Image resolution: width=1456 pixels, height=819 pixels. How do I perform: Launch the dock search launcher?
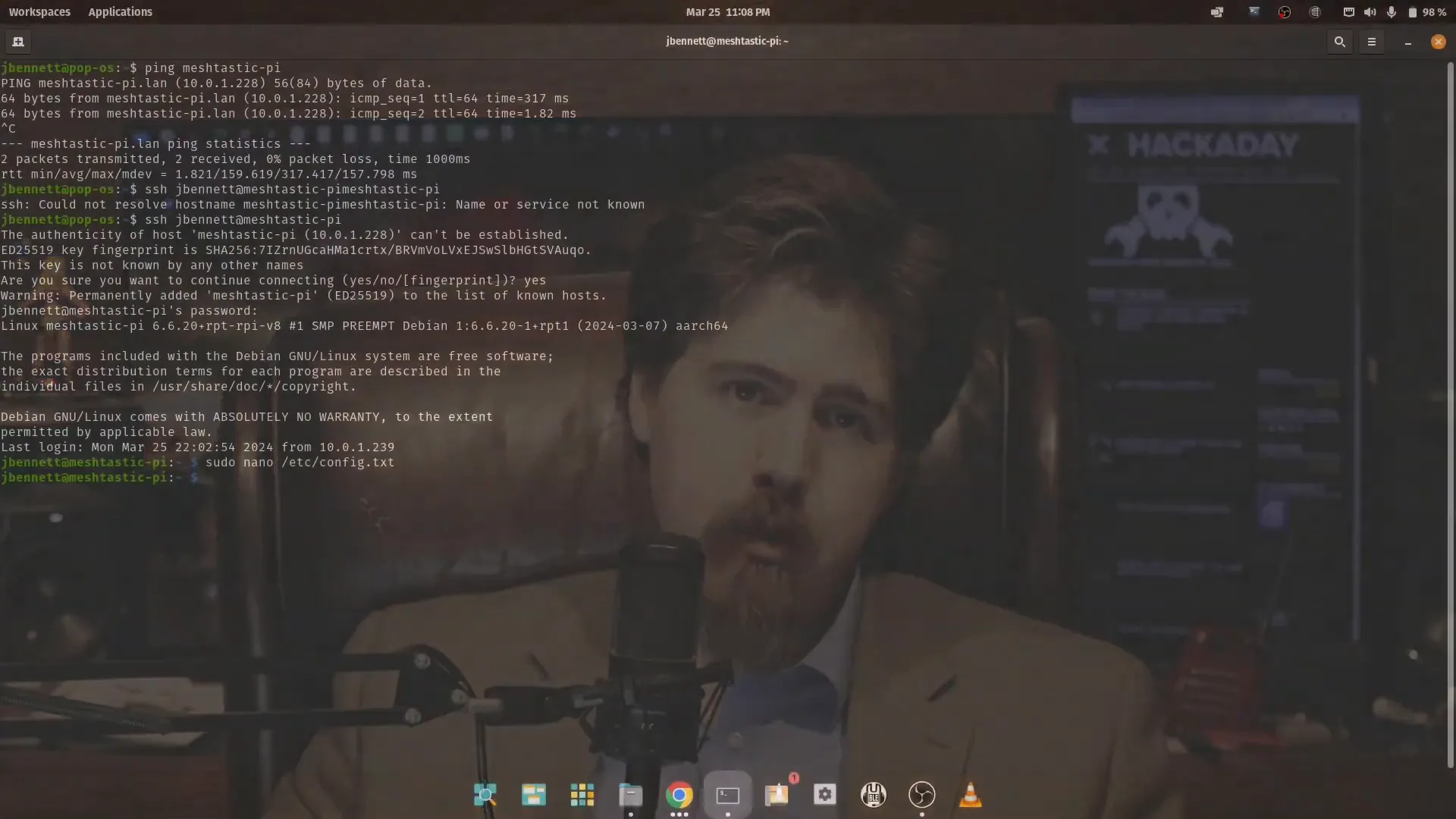pos(485,795)
